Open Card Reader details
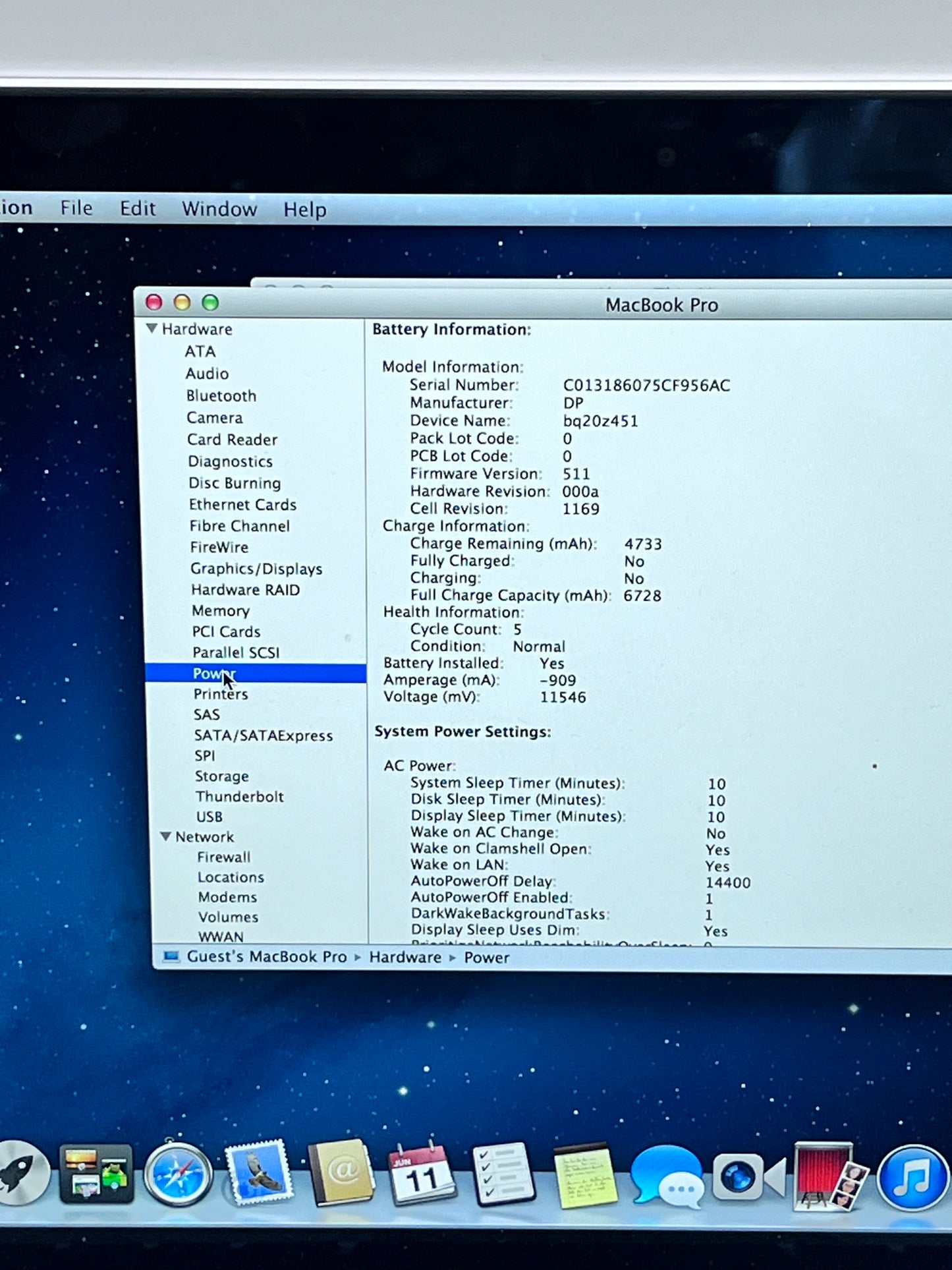This screenshot has width=952, height=1270. click(x=232, y=440)
